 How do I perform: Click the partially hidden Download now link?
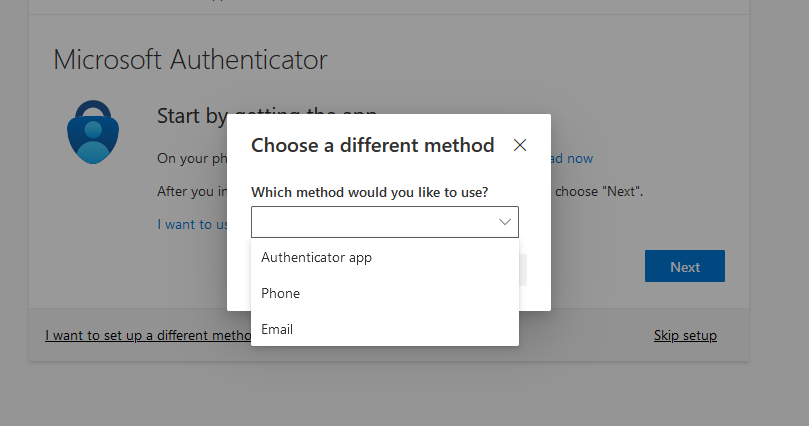[x=572, y=158]
